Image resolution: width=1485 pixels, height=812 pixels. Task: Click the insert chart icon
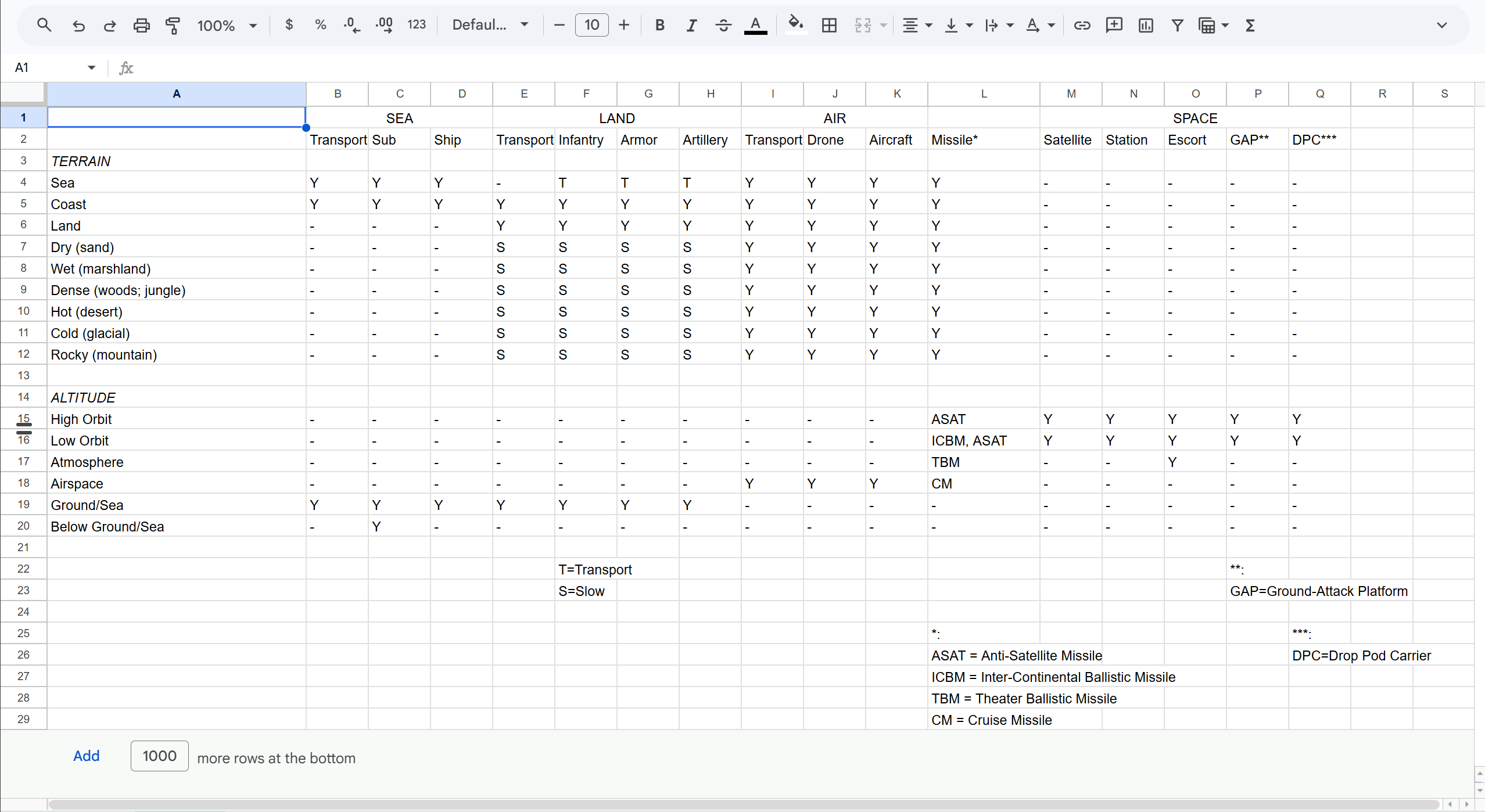coord(1146,25)
